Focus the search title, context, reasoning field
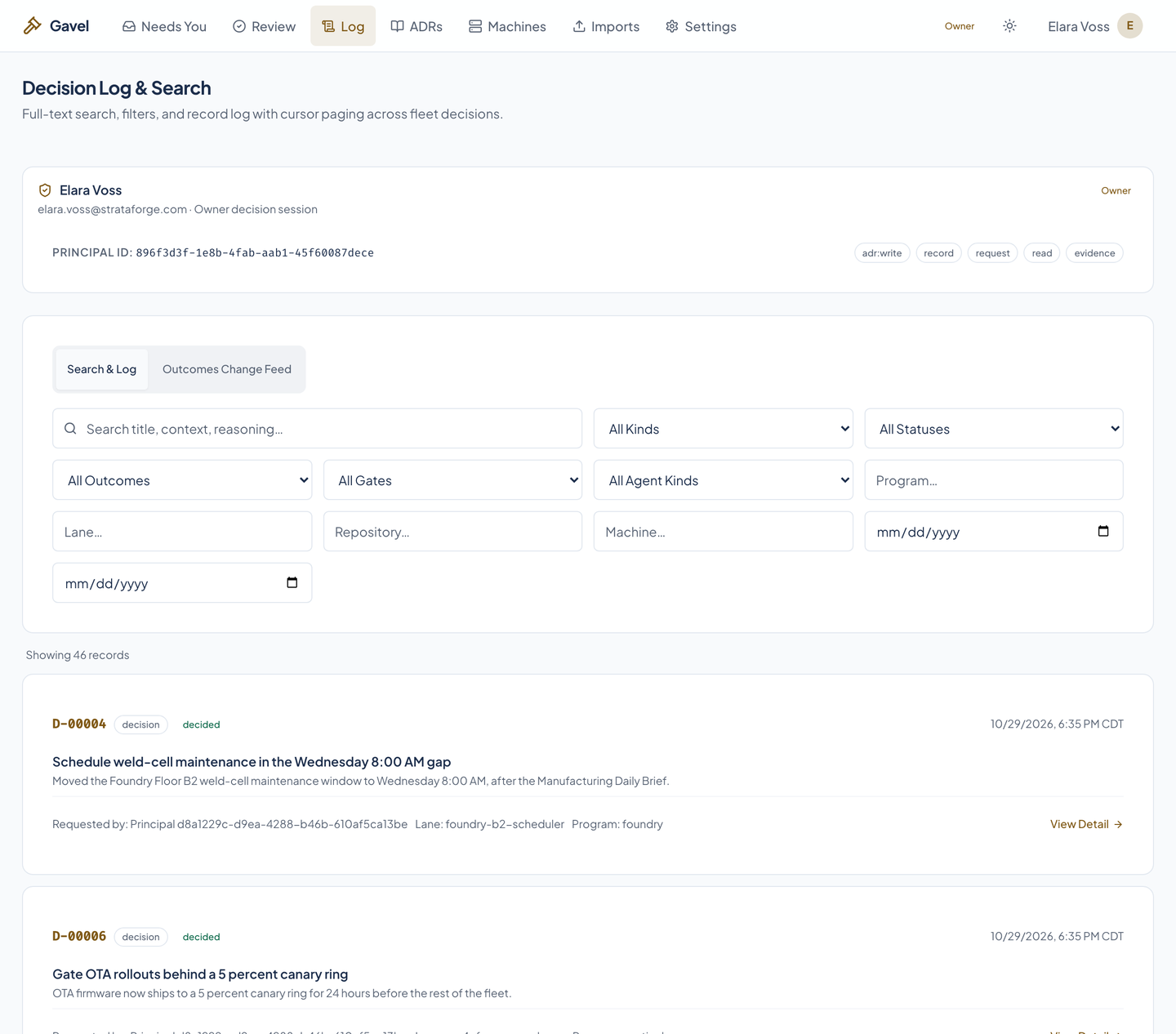This screenshot has height=1034, width=1176. tap(318, 429)
